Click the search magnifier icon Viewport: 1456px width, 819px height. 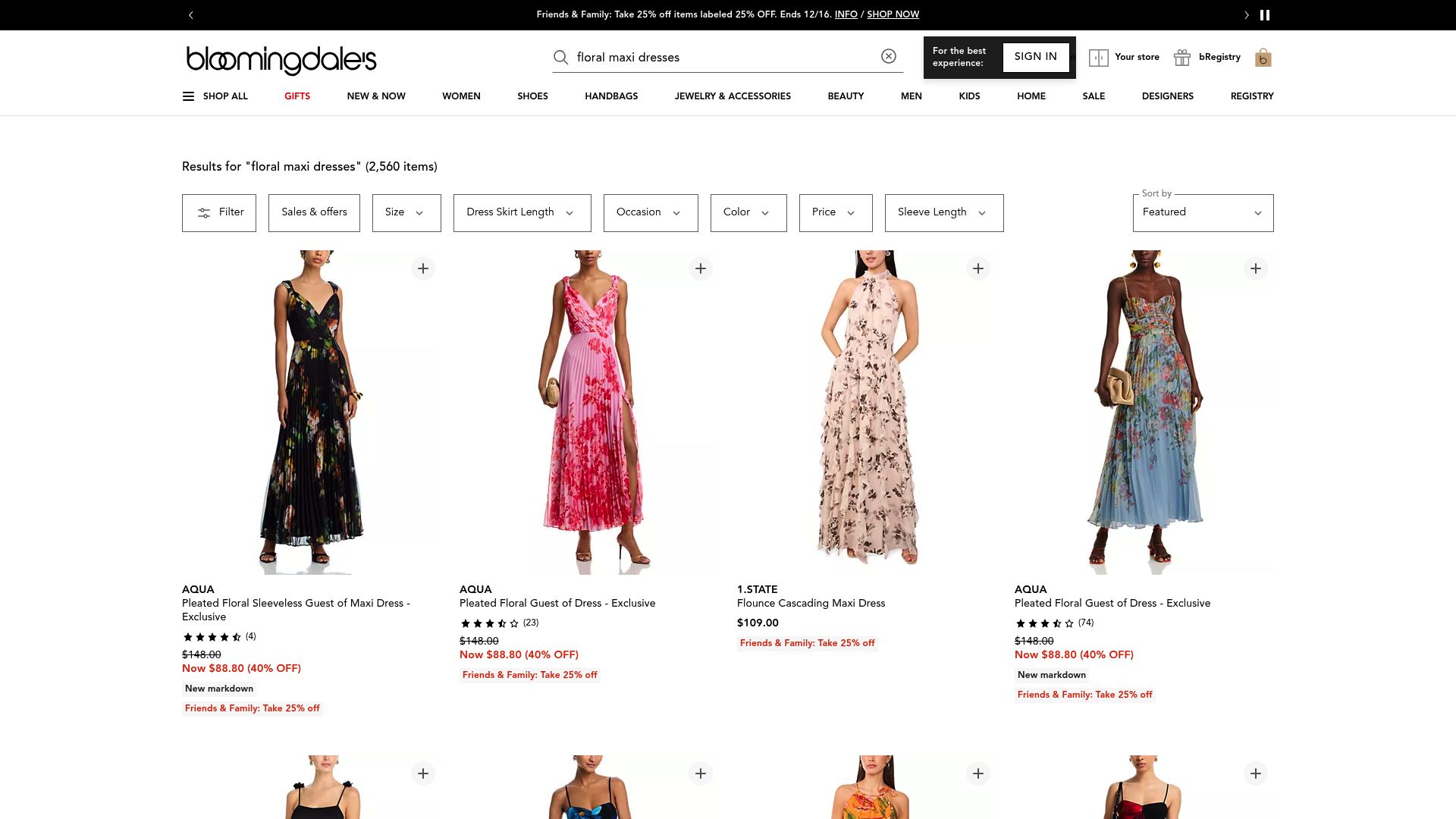tap(560, 58)
